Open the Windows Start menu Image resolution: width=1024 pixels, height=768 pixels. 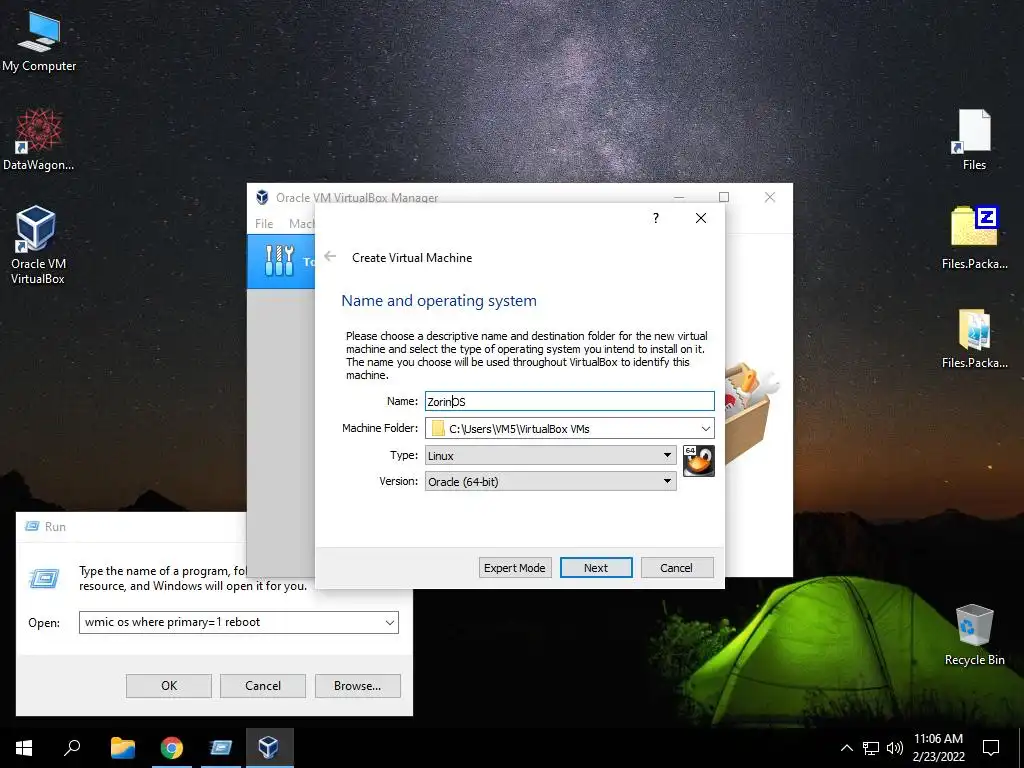click(x=24, y=748)
